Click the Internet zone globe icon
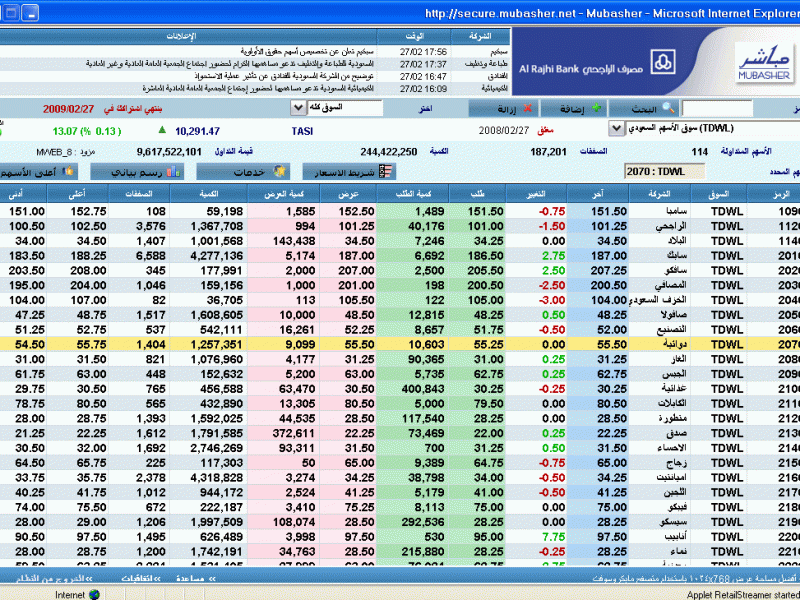 pos(94,594)
